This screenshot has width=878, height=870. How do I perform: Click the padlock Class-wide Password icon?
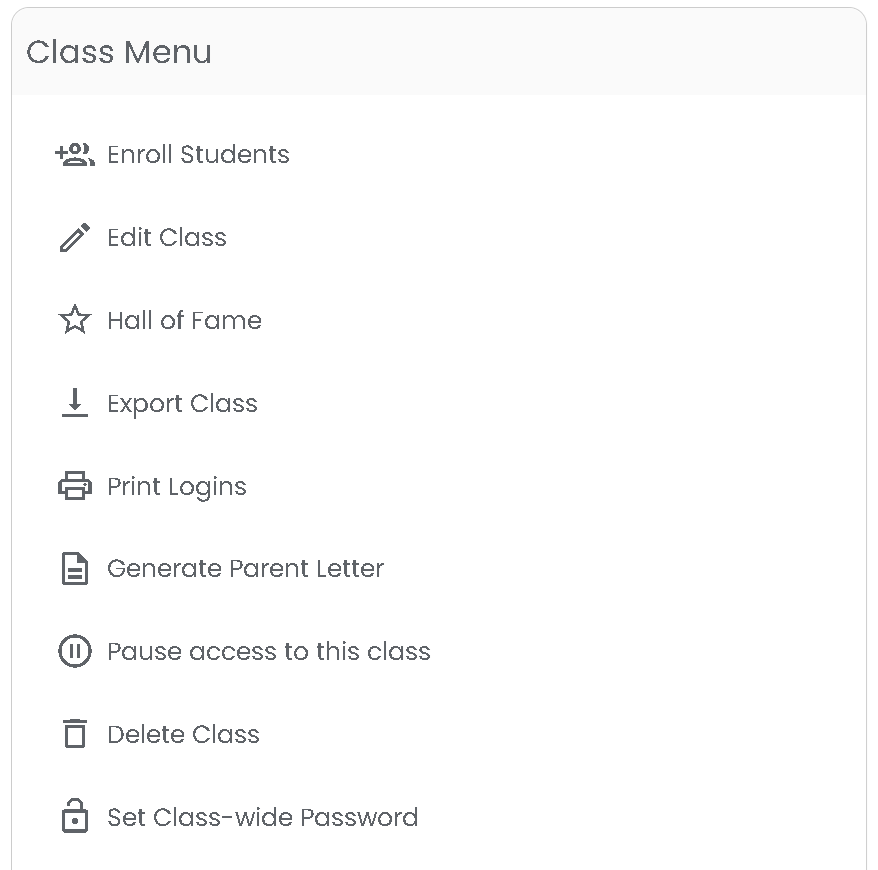[74, 816]
